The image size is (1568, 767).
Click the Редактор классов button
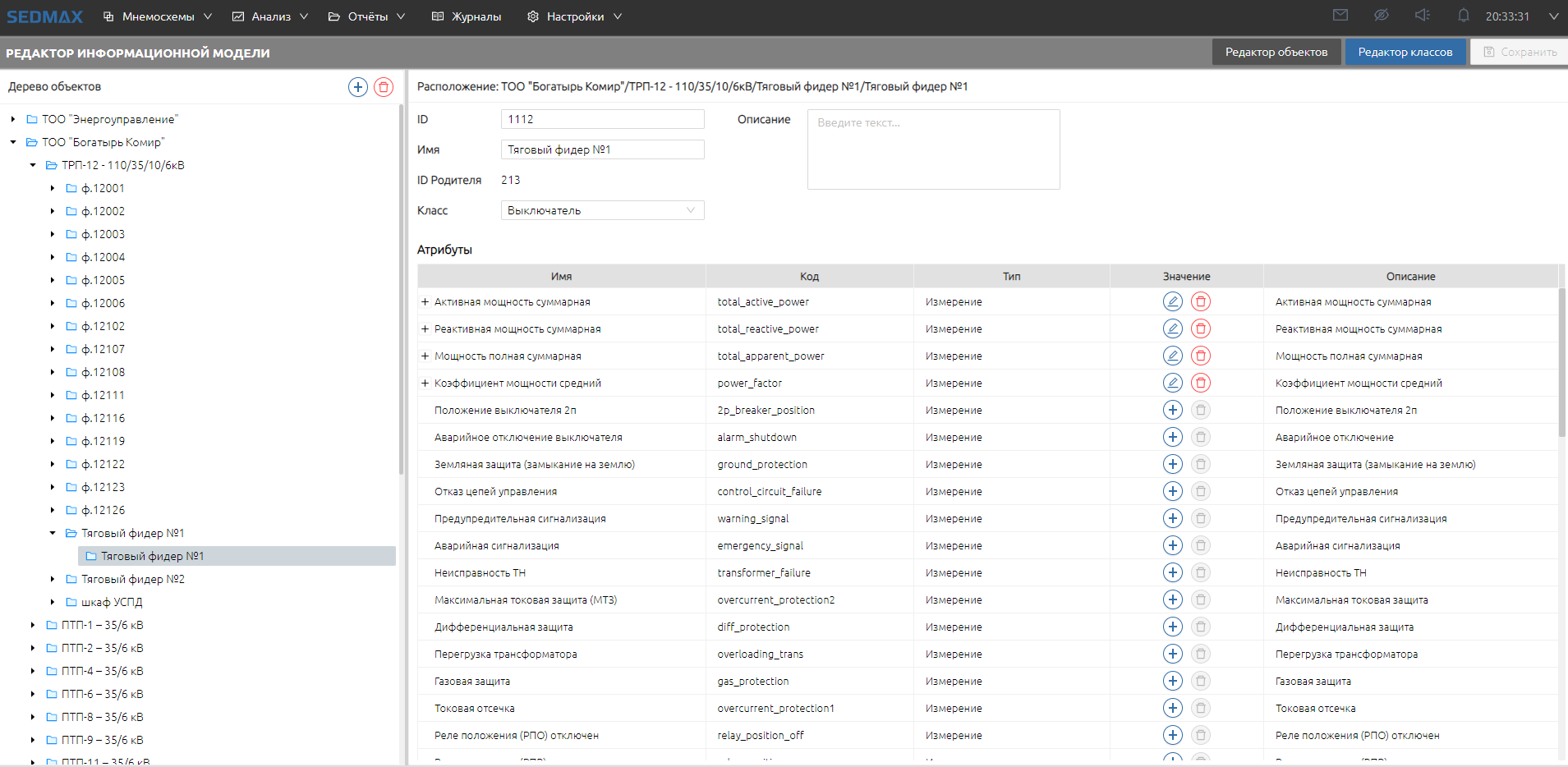1405,52
